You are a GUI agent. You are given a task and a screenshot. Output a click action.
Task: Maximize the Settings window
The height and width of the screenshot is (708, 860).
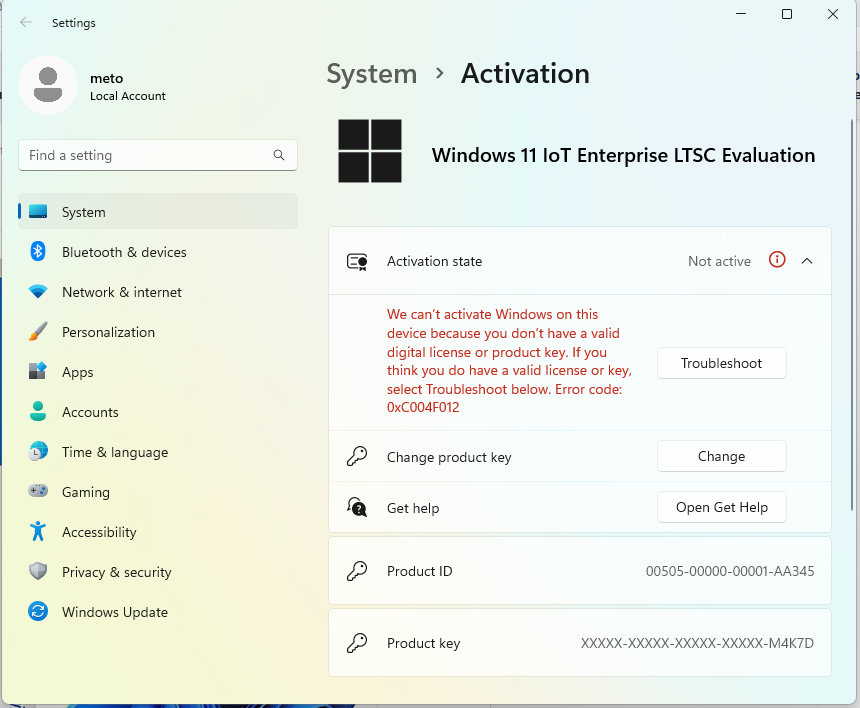pos(787,14)
